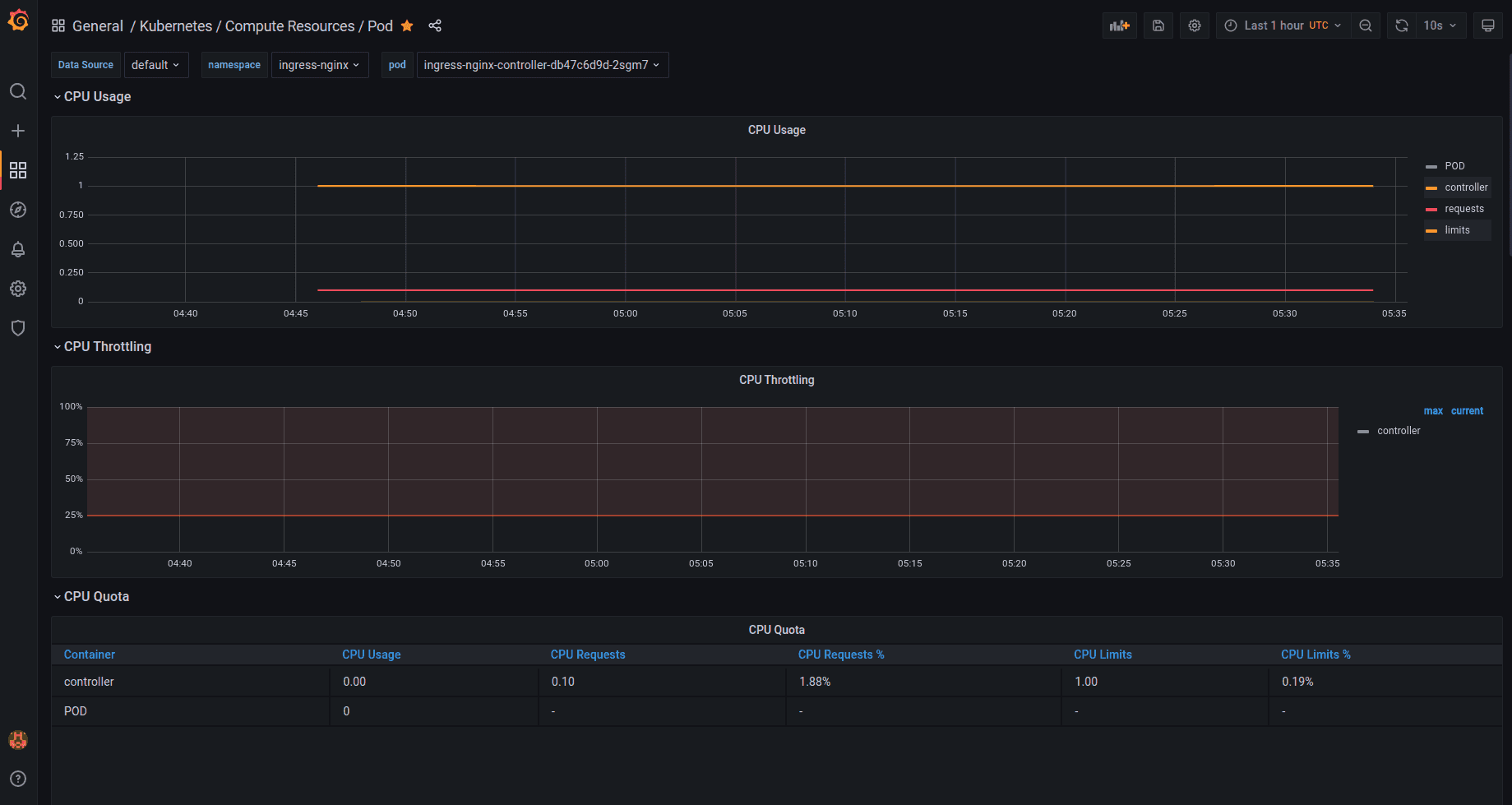Toggle the POD series in CPU Usage legend

tap(1454, 166)
